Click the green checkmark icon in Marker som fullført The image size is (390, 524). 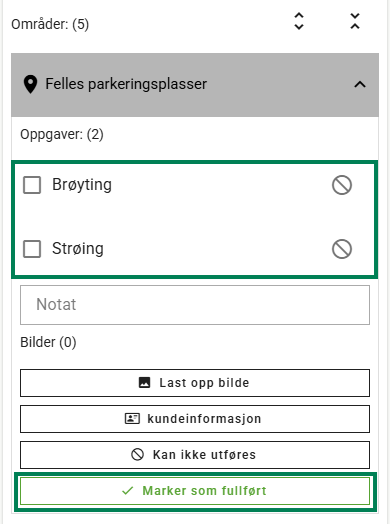(127, 491)
